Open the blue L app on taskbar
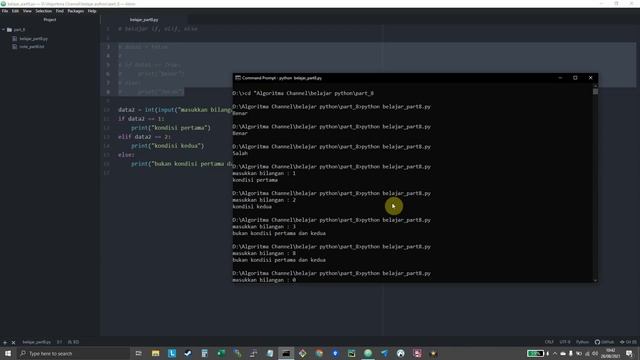The height and width of the screenshot is (360, 640). point(172,353)
